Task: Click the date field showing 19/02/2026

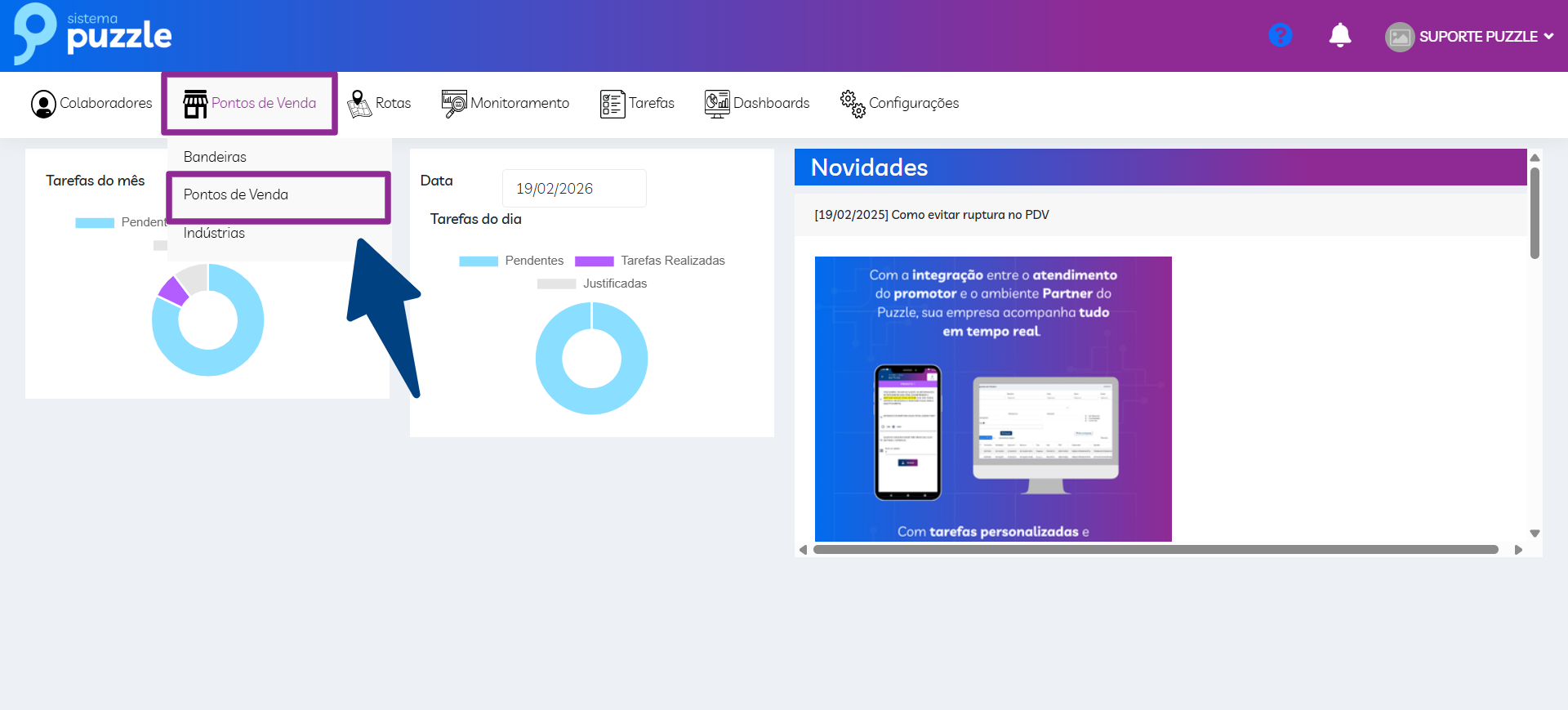Action: click(x=573, y=189)
